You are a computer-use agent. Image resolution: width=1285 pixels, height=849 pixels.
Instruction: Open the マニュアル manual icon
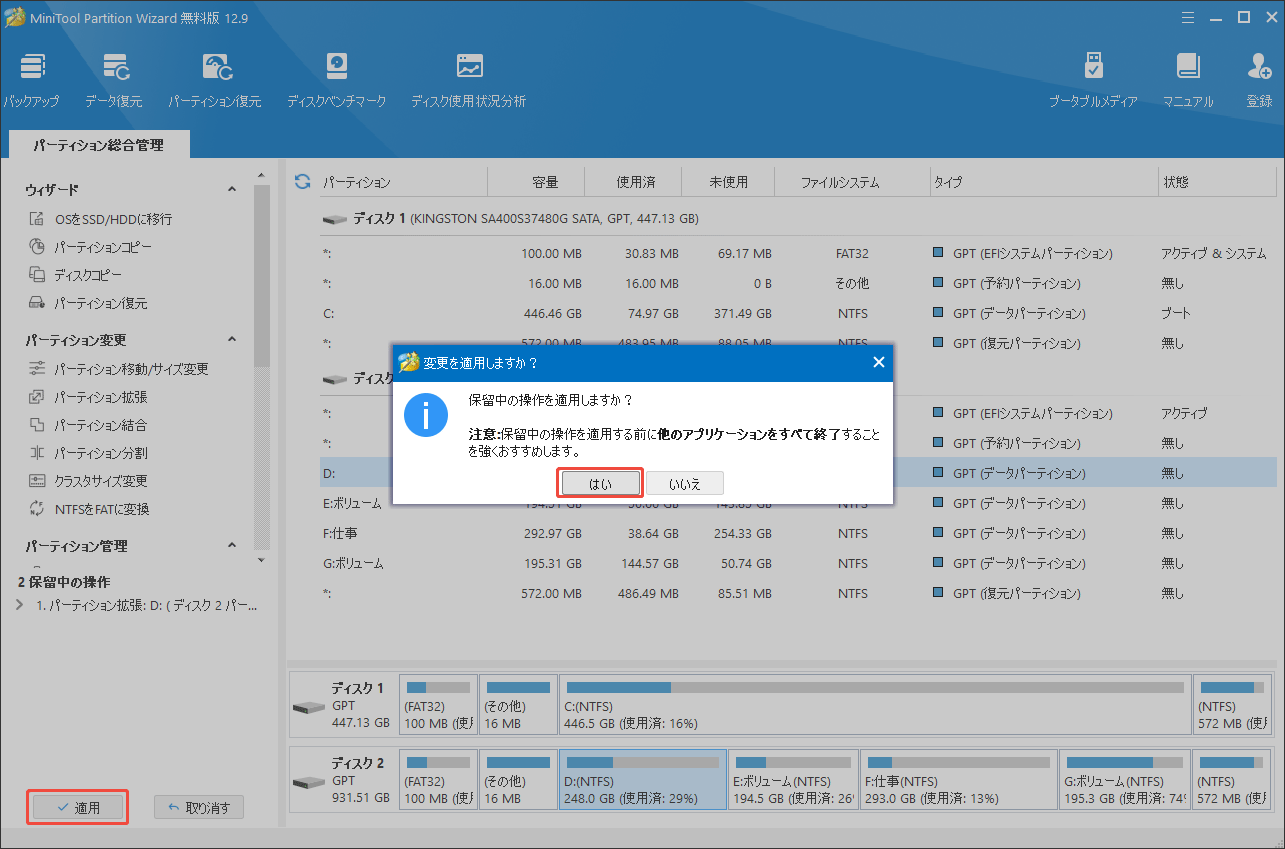coord(1188,80)
